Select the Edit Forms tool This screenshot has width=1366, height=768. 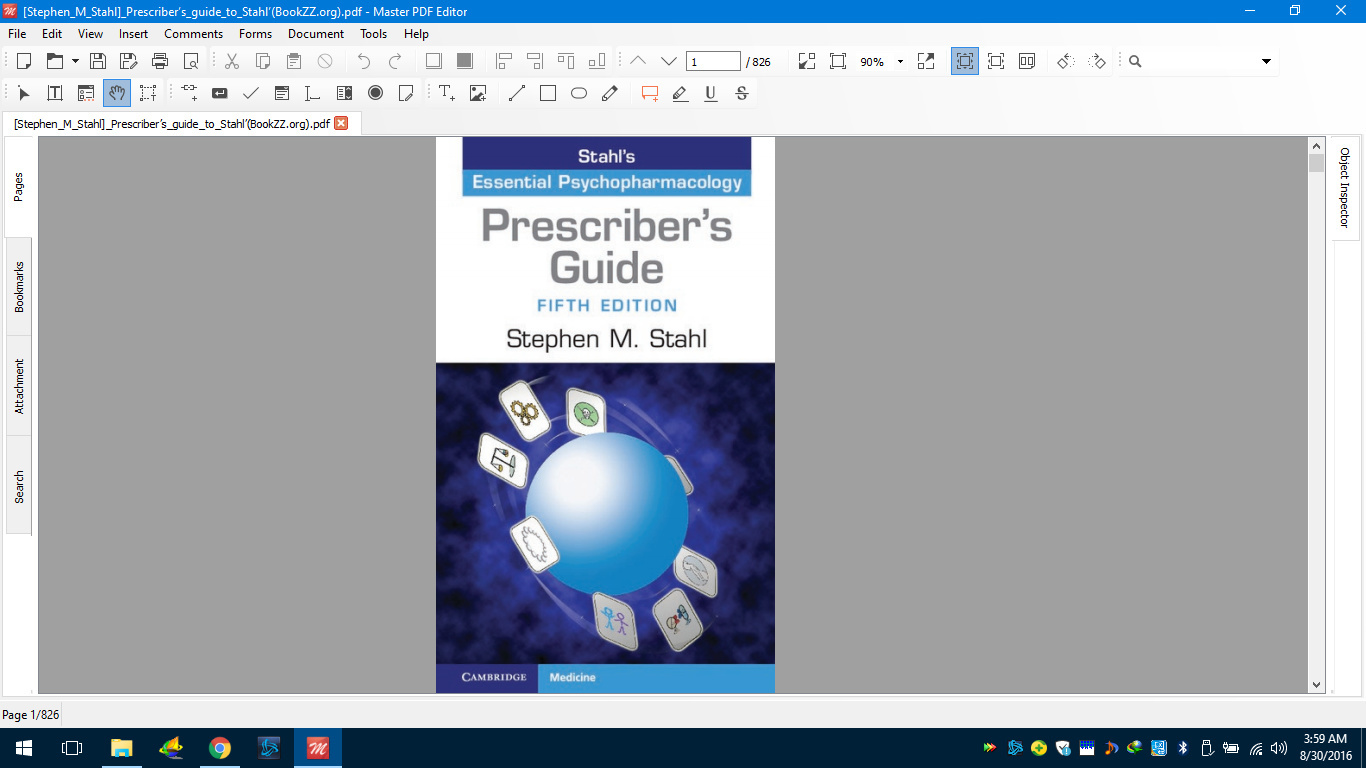pyautogui.click(x=86, y=93)
